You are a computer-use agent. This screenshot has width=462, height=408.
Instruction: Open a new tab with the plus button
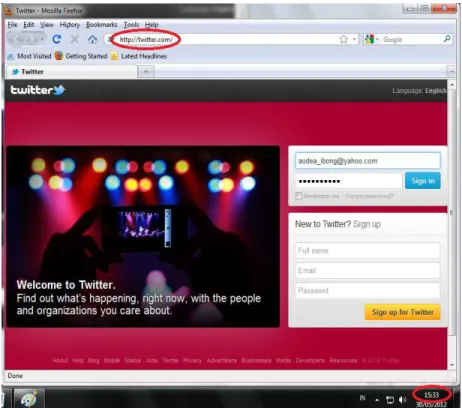(146, 71)
